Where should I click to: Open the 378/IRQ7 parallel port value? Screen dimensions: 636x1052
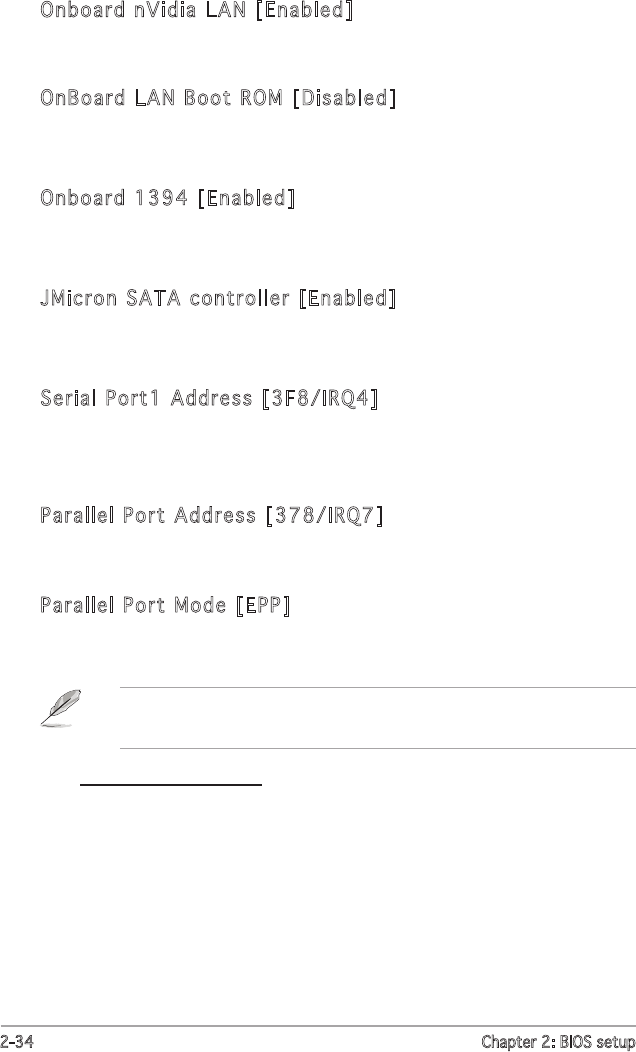tap(325, 516)
